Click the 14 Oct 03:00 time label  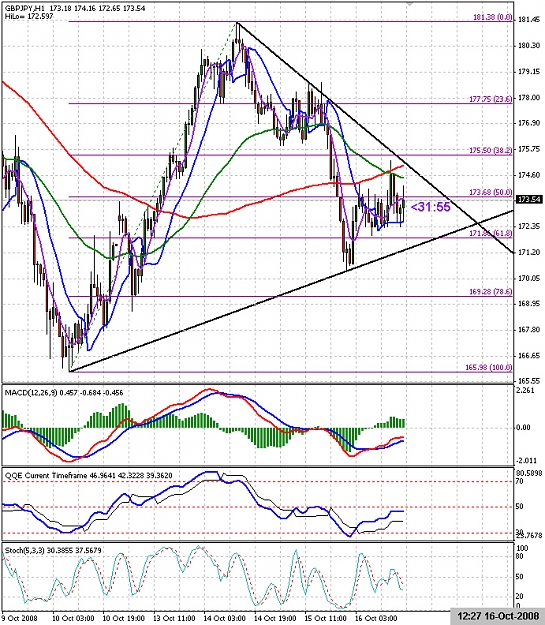[225, 618]
